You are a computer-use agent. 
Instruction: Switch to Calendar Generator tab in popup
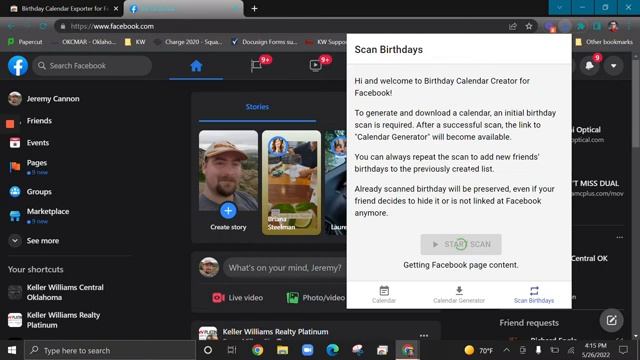459,294
